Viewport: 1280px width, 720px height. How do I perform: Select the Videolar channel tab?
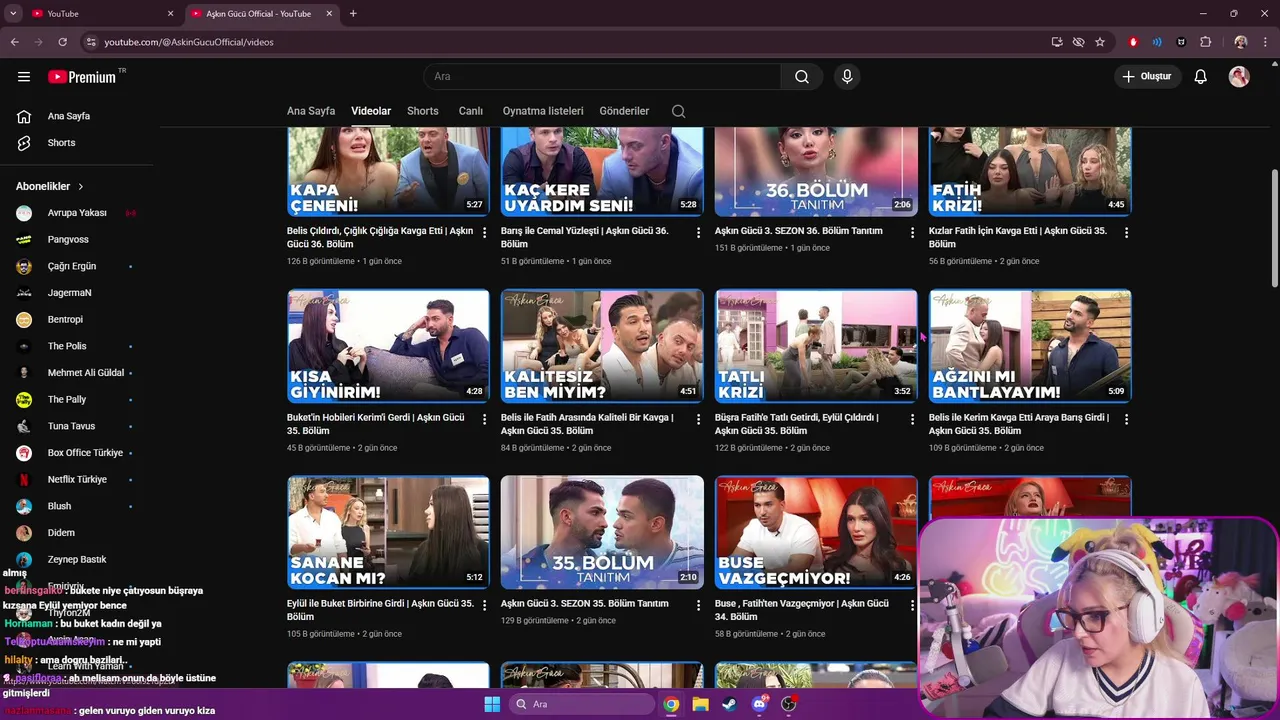pos(371,111)
